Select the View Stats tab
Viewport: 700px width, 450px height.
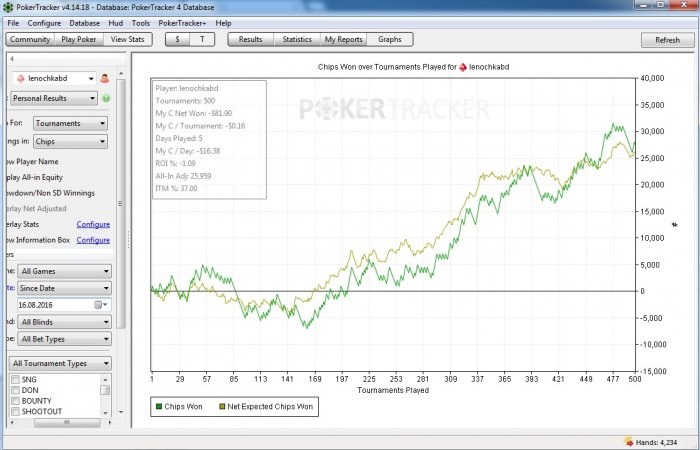point(127,39)
